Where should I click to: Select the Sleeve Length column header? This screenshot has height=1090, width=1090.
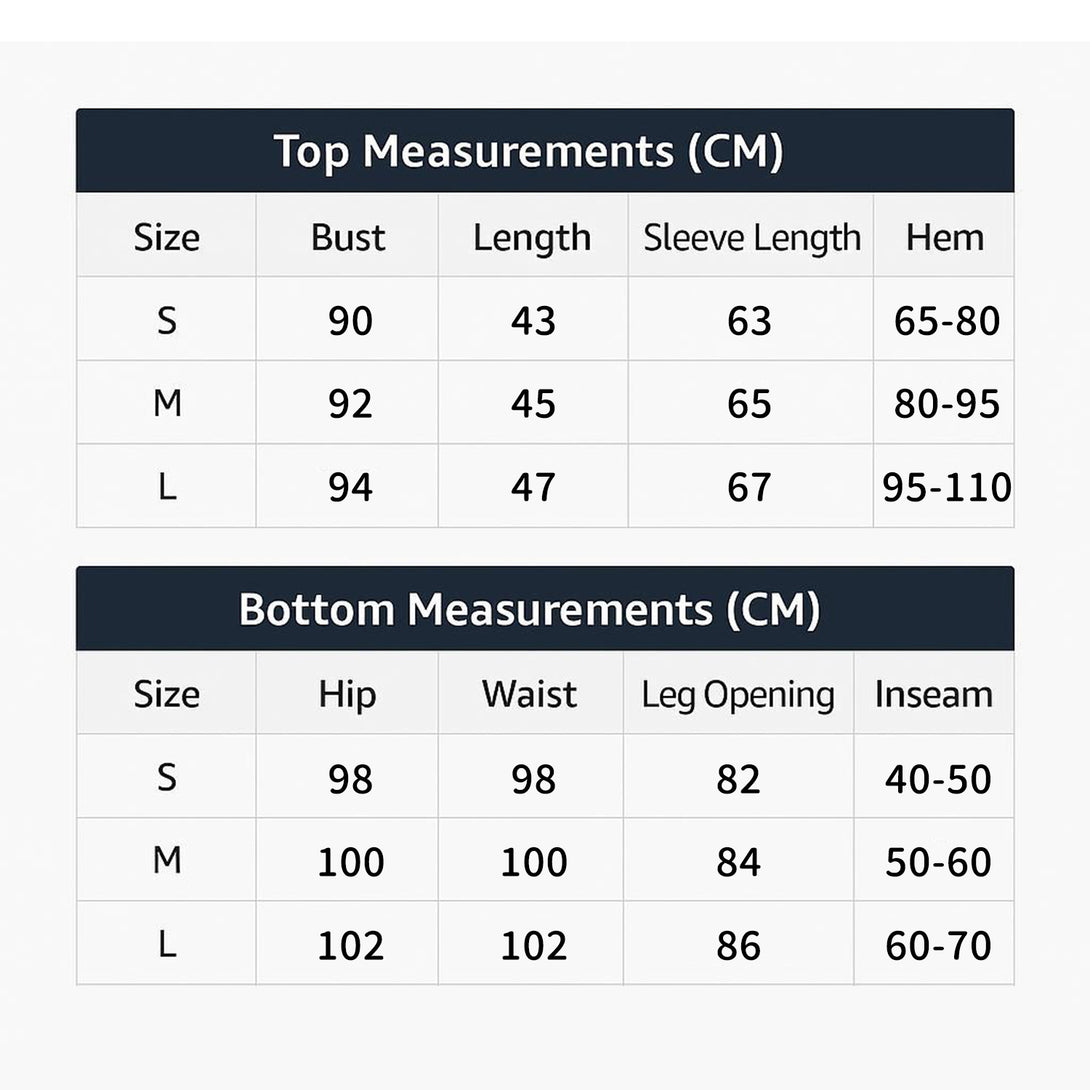coord(751,238)
